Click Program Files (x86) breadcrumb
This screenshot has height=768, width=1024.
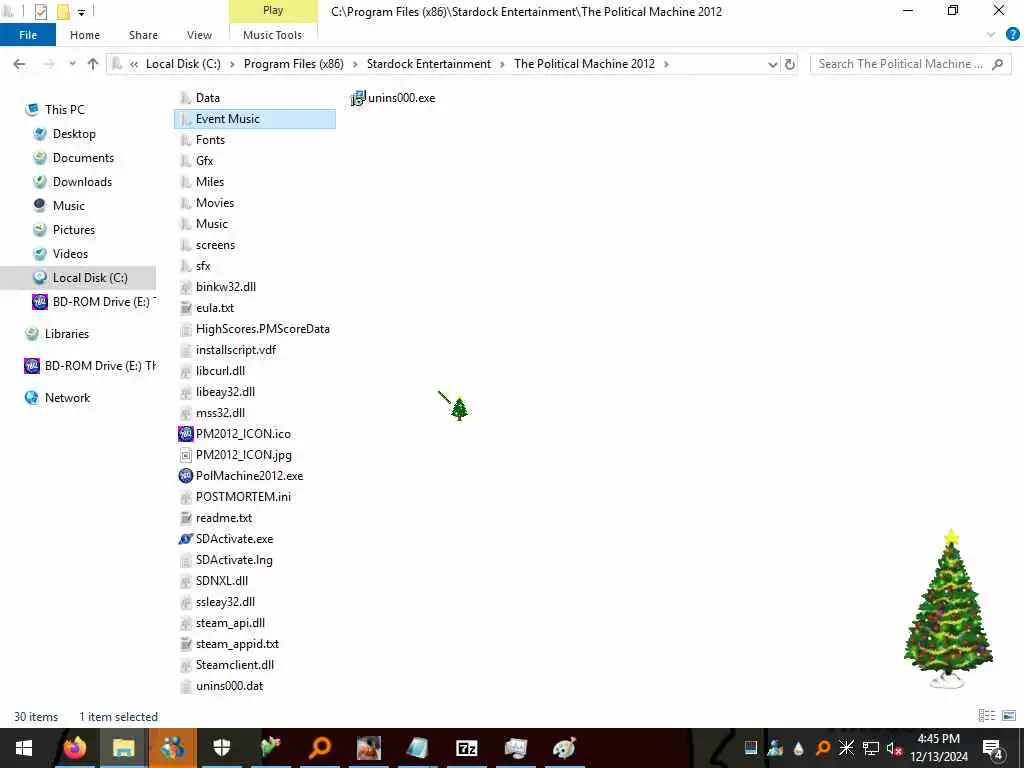[294, 64]
